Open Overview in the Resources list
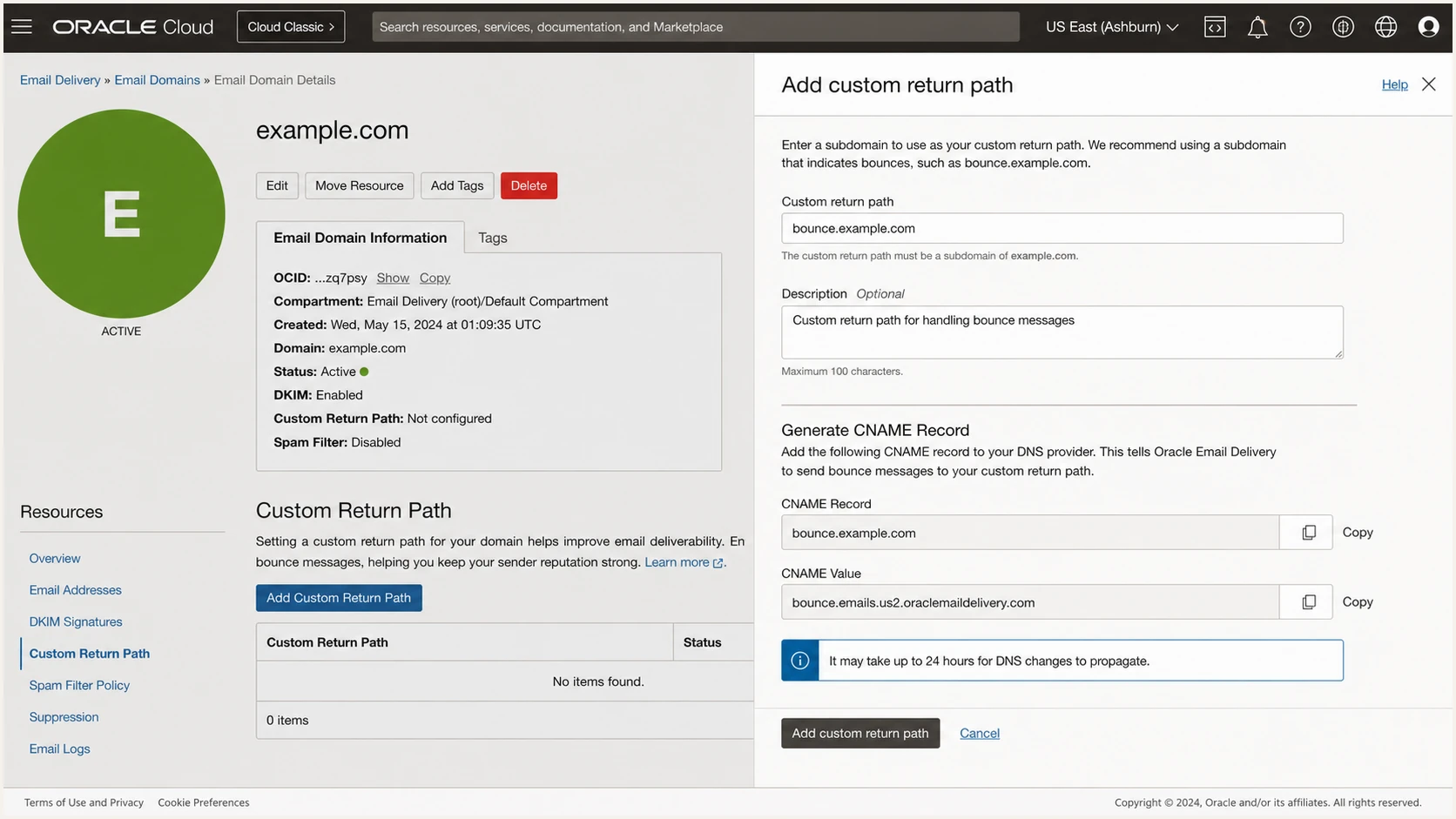Screen dimensions: 1456x819 (x=55, y=558)
